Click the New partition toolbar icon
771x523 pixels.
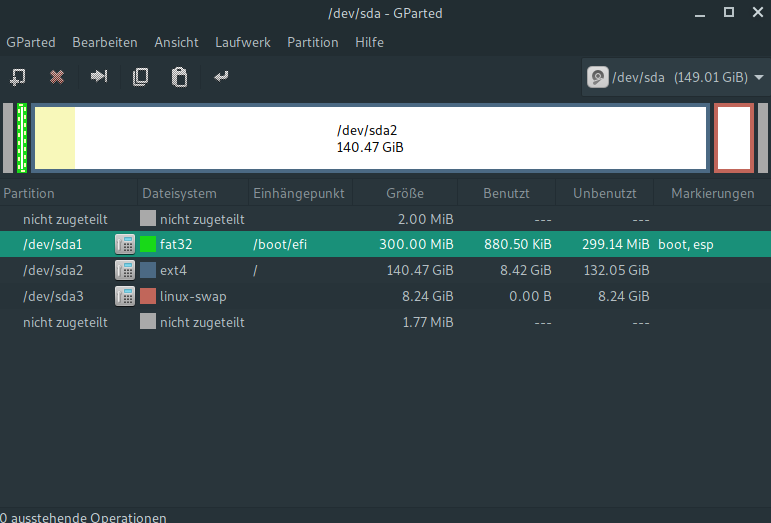[x=18, y=77]
